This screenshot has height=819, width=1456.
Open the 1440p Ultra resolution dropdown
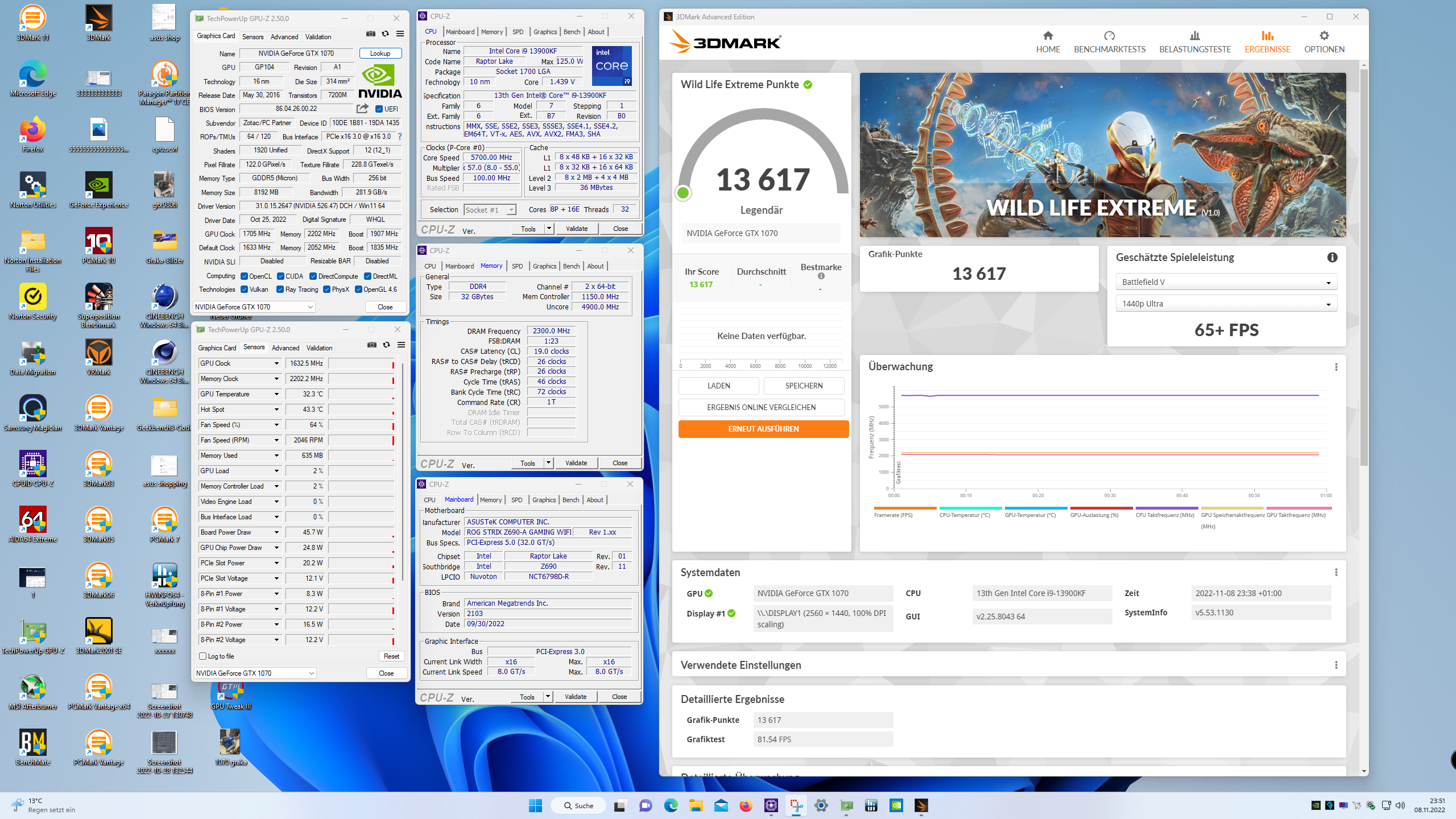[x=1226, y=304]
